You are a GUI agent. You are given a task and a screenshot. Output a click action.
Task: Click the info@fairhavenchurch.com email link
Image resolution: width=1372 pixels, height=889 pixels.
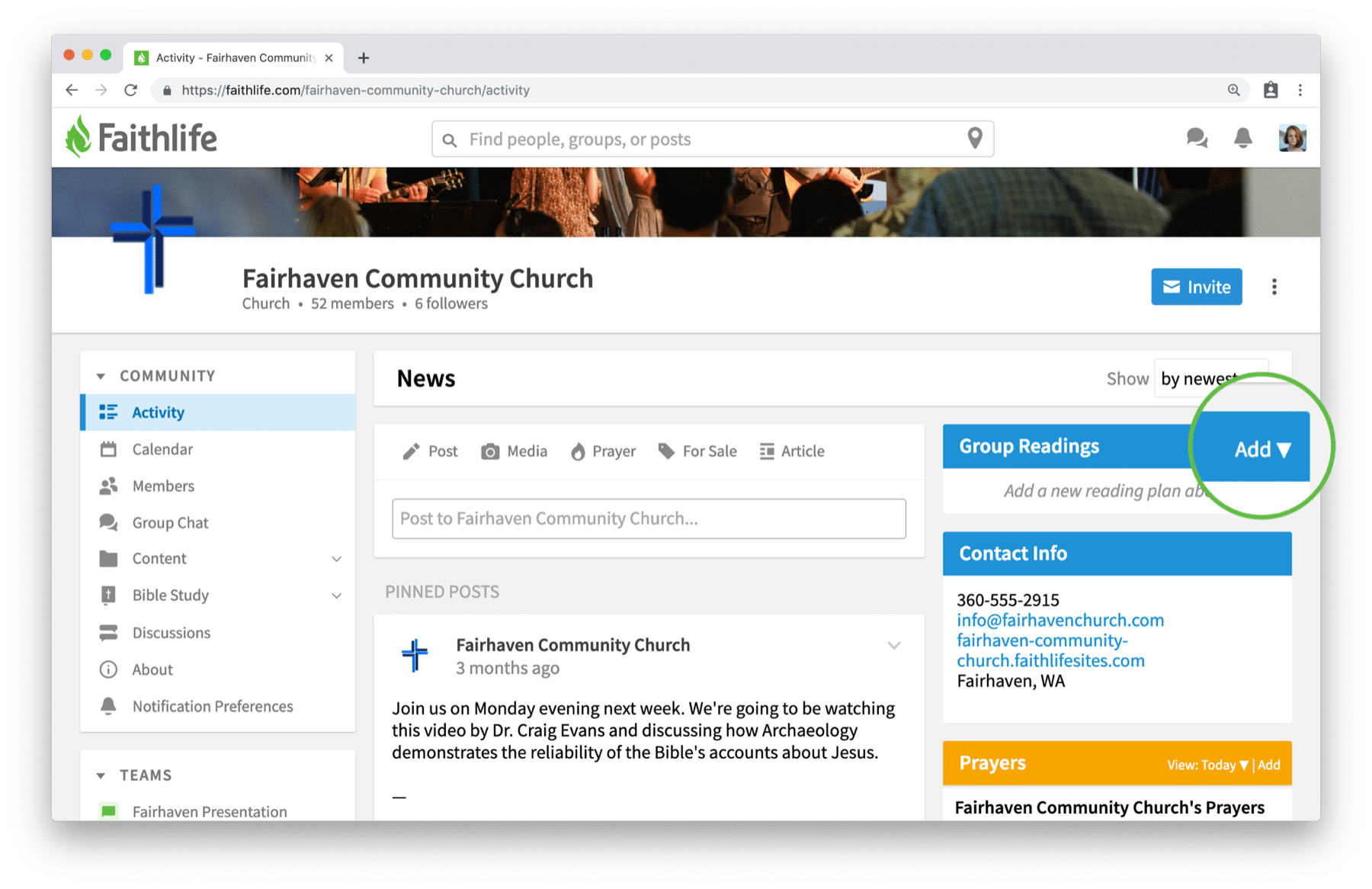point(1060,620)
